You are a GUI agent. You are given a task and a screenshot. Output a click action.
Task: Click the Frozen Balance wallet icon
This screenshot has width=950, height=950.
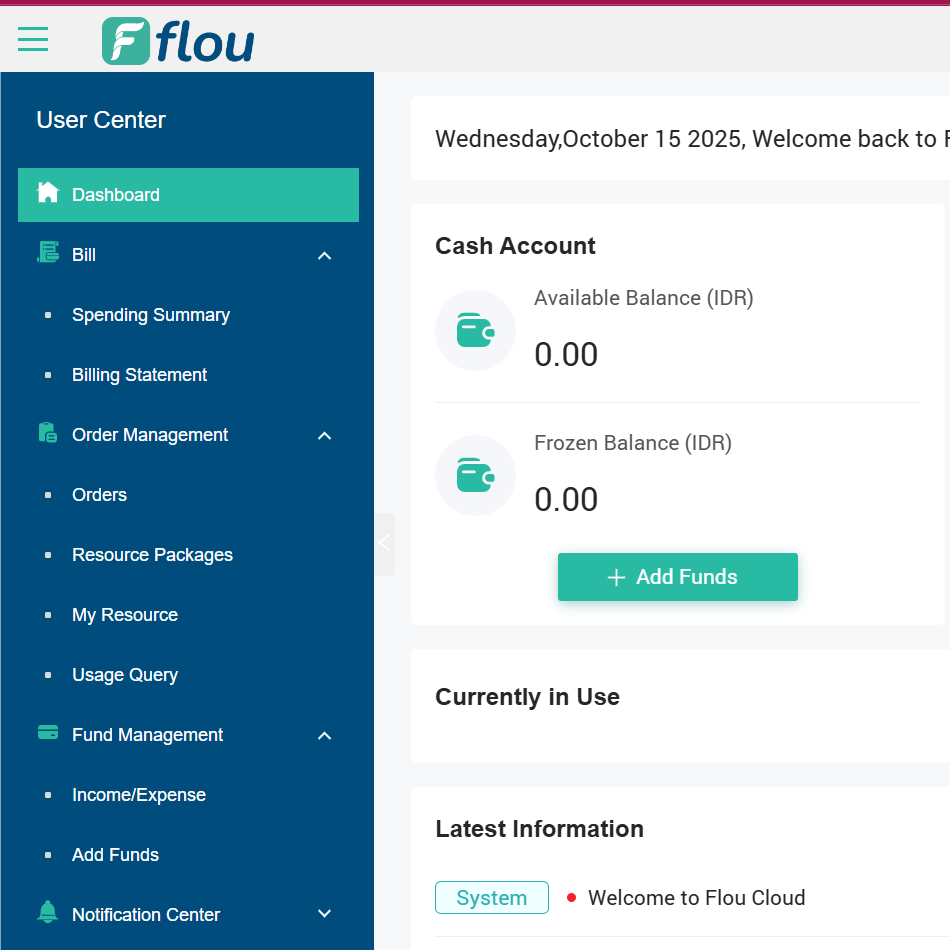pos(475,476)
